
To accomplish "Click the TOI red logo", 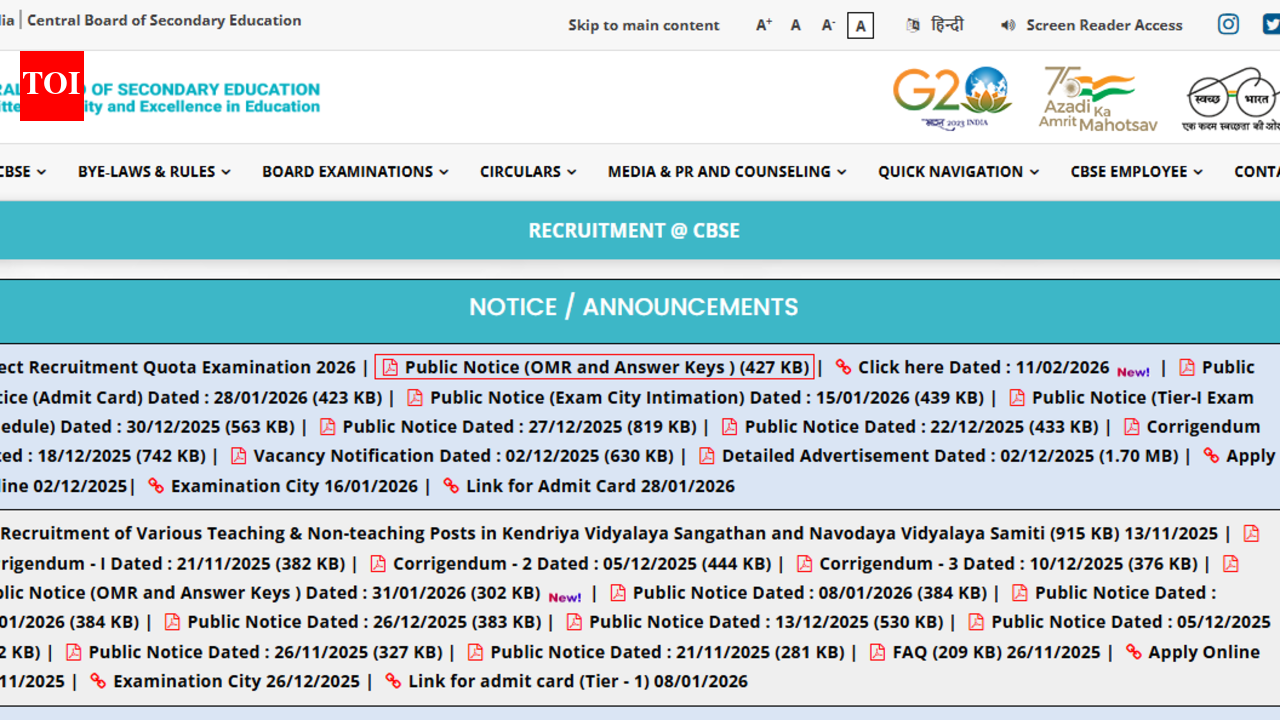I will 52,86.
